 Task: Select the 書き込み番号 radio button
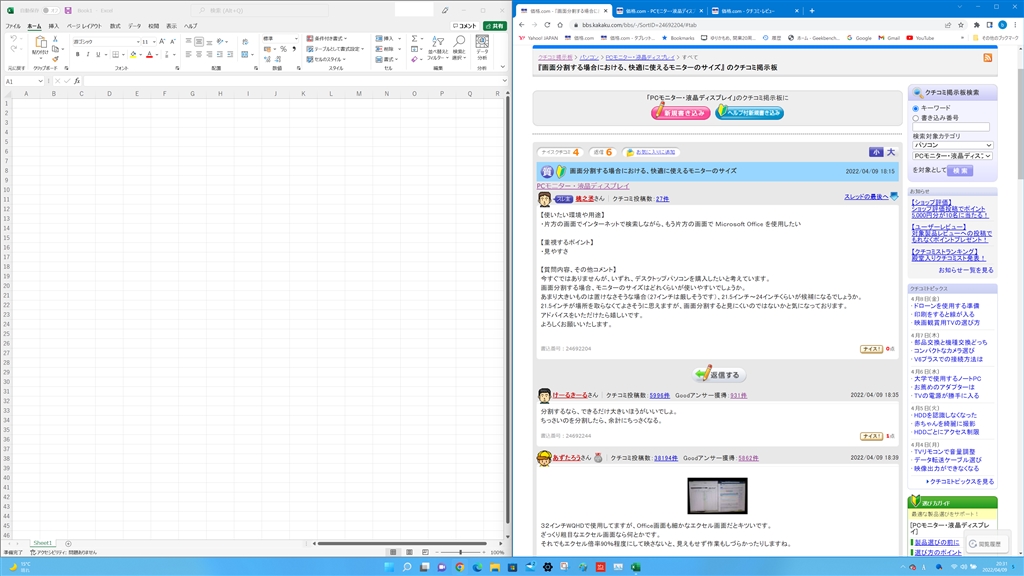(916, 118)
